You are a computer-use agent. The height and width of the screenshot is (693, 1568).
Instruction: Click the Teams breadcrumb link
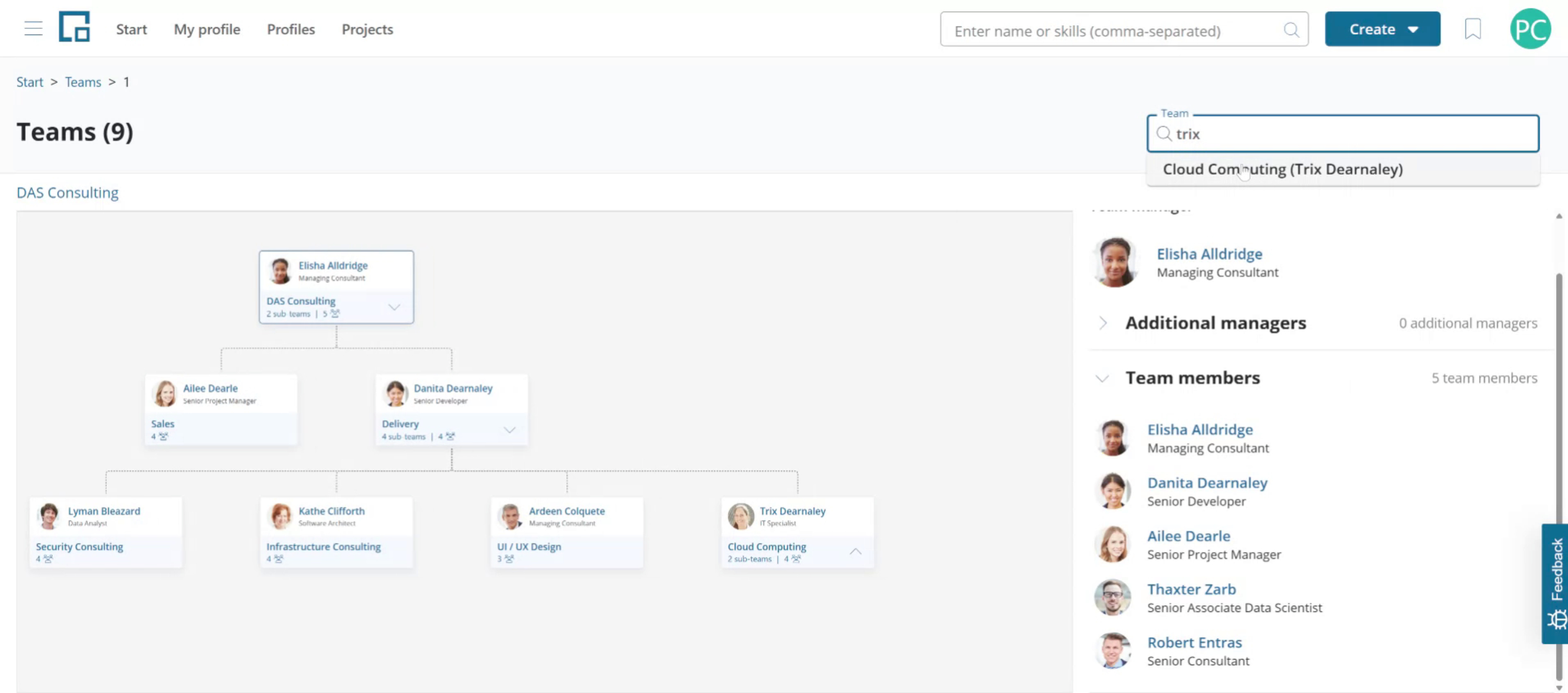83,82
